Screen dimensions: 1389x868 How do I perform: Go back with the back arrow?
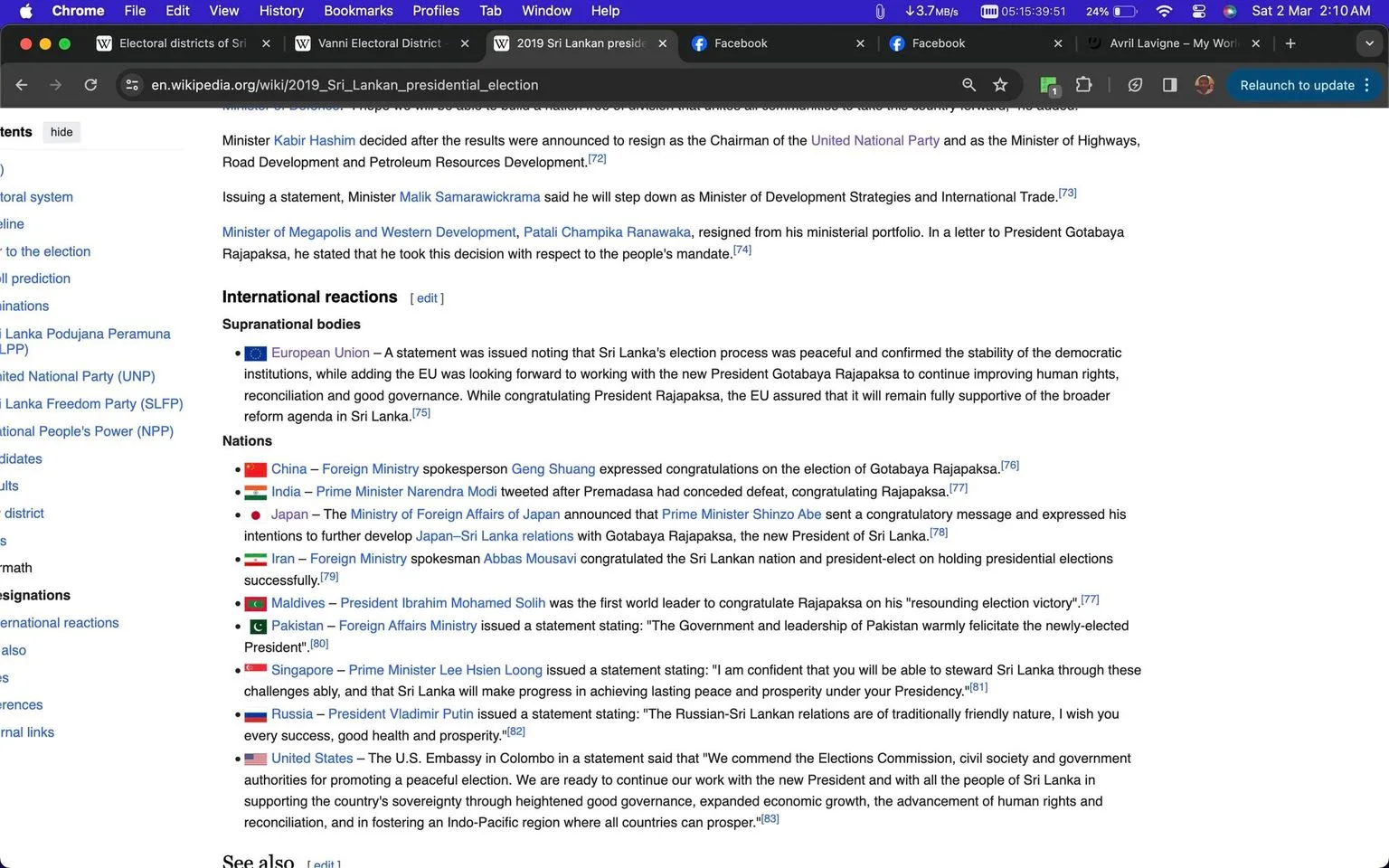click(x=22, y=85)
